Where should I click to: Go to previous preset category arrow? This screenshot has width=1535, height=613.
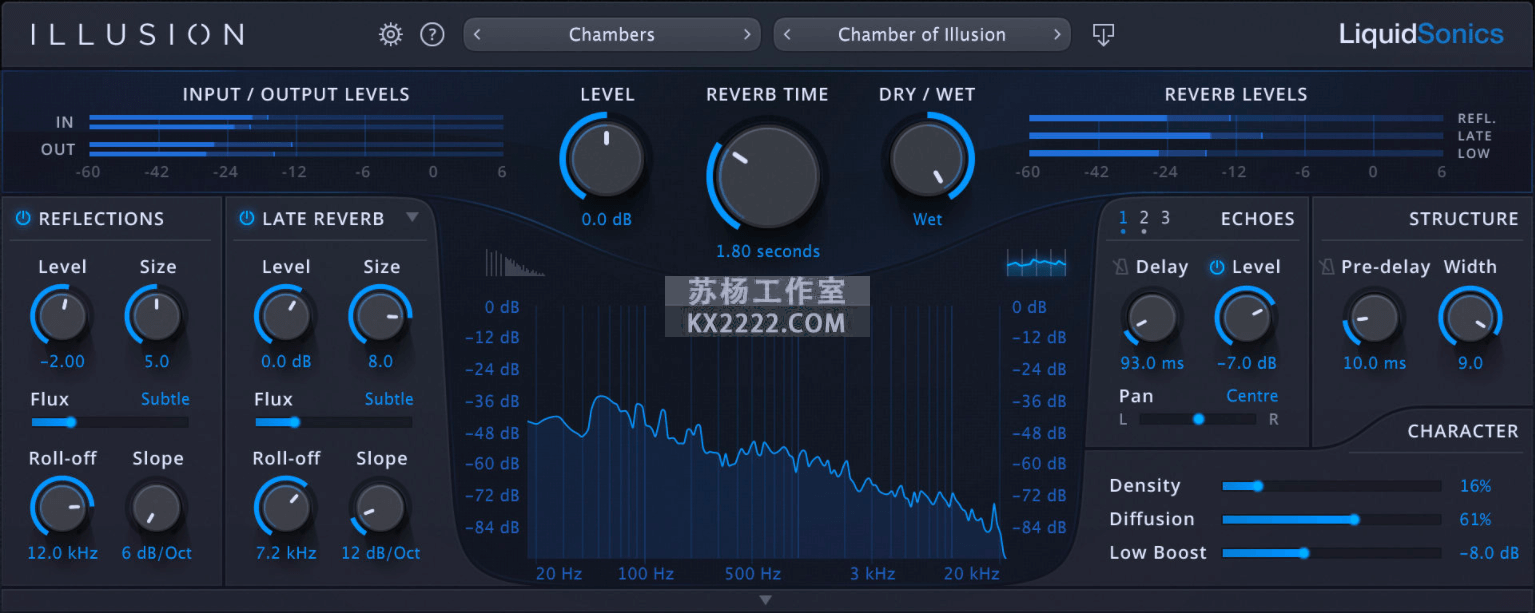[x=478, y=35]
